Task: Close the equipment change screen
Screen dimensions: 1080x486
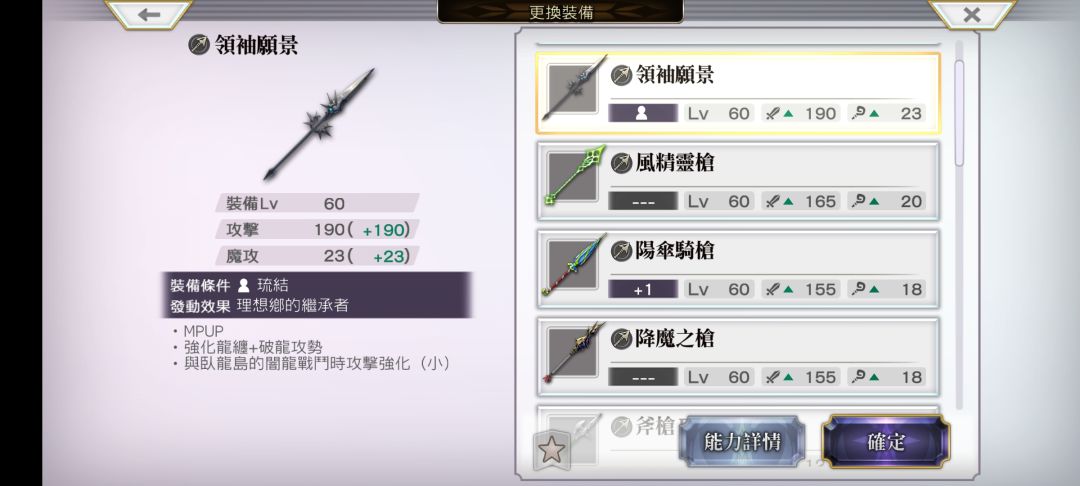Action: [x=971, y=14]
